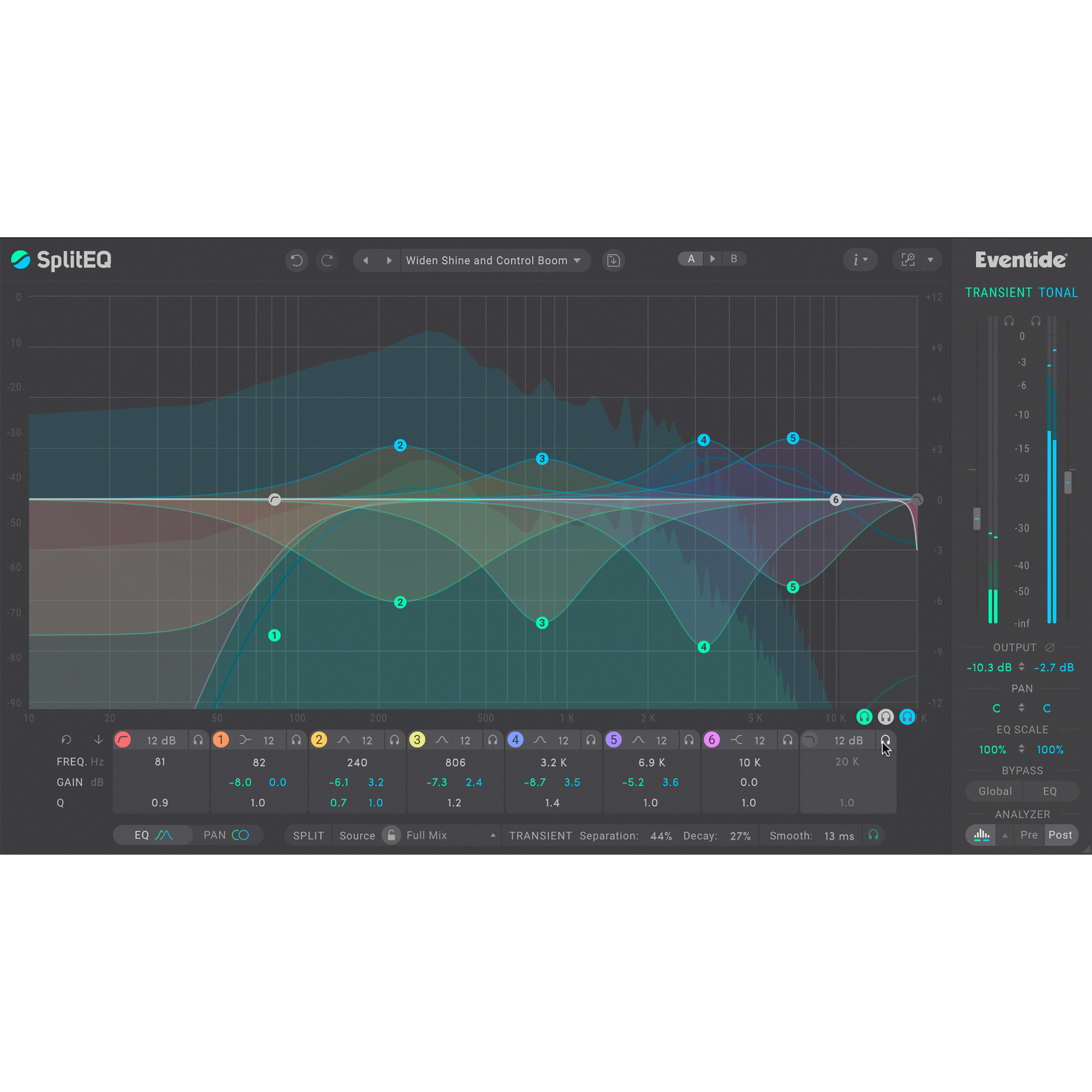Screen dimensions: 1092x1092
Task: Select the B comparison state
Action: click(x=733, y=259)
